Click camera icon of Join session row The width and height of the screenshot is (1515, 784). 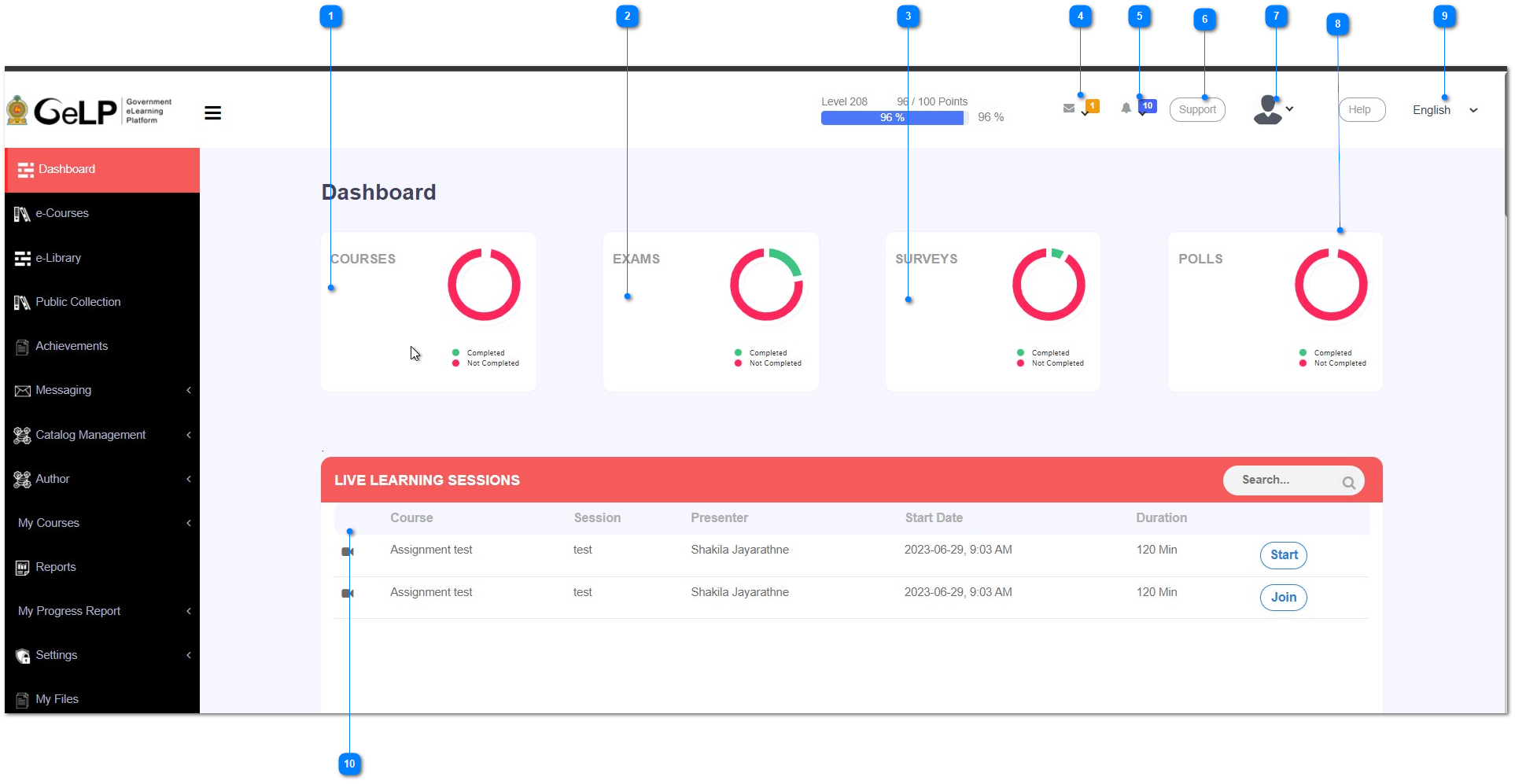(348, 593)
